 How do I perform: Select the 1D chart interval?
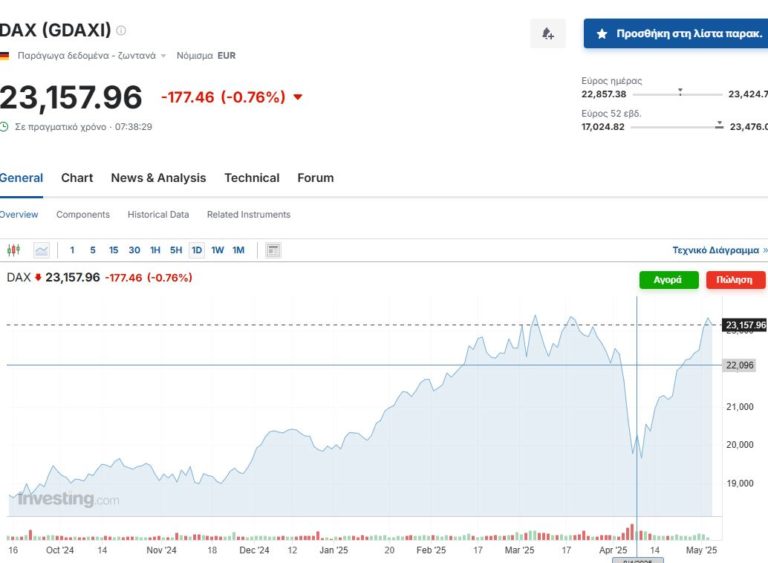click(x=196, y=250)
